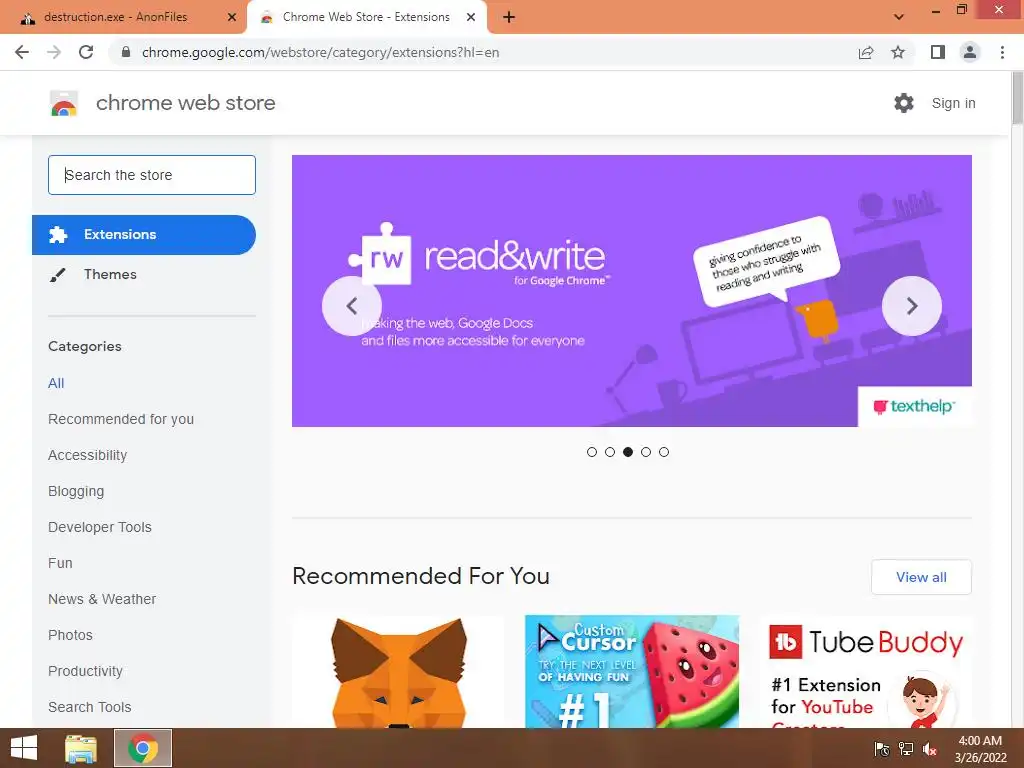1024x768 pixels.
Task: Click the Chrome taskbar icon
Action: pos(143,748)
